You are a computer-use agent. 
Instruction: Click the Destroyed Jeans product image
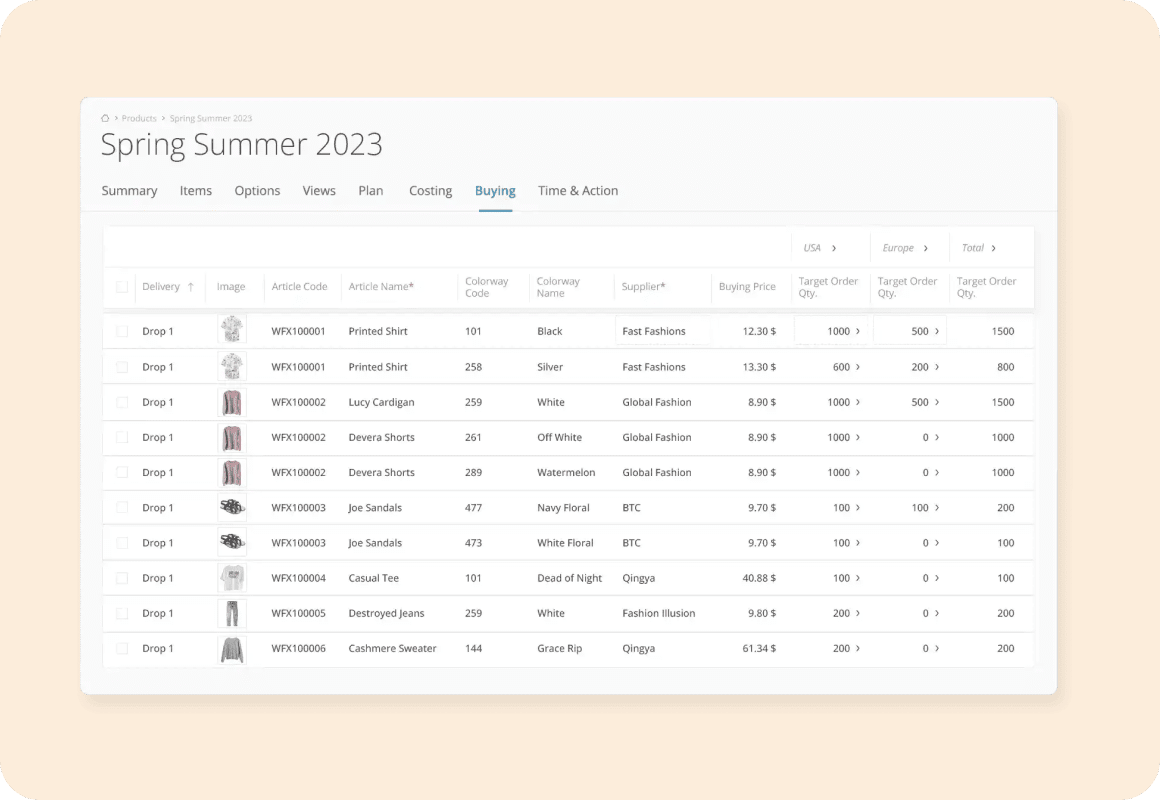click(x=232, y=613)
